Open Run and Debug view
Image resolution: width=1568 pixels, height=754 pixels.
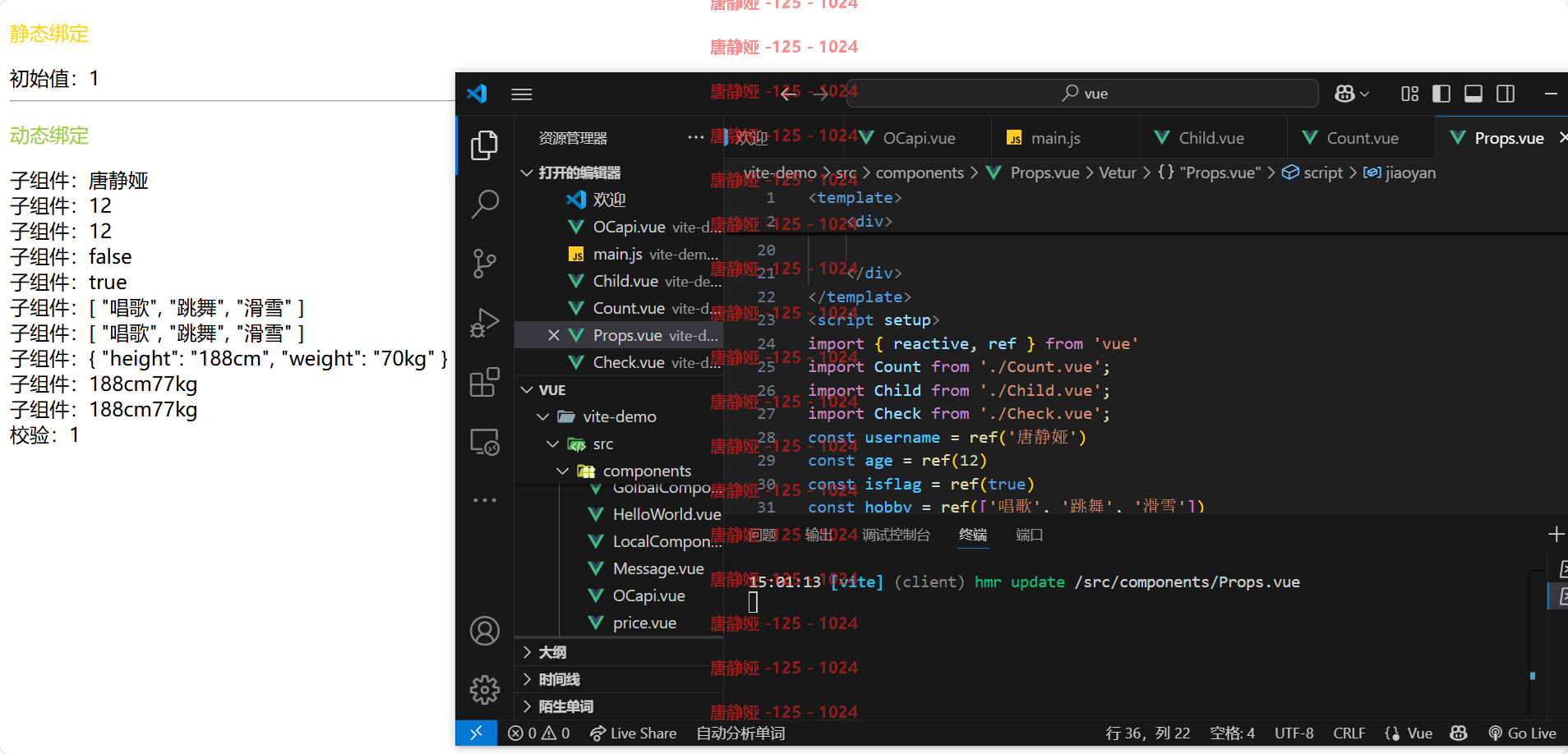point(484,323)
